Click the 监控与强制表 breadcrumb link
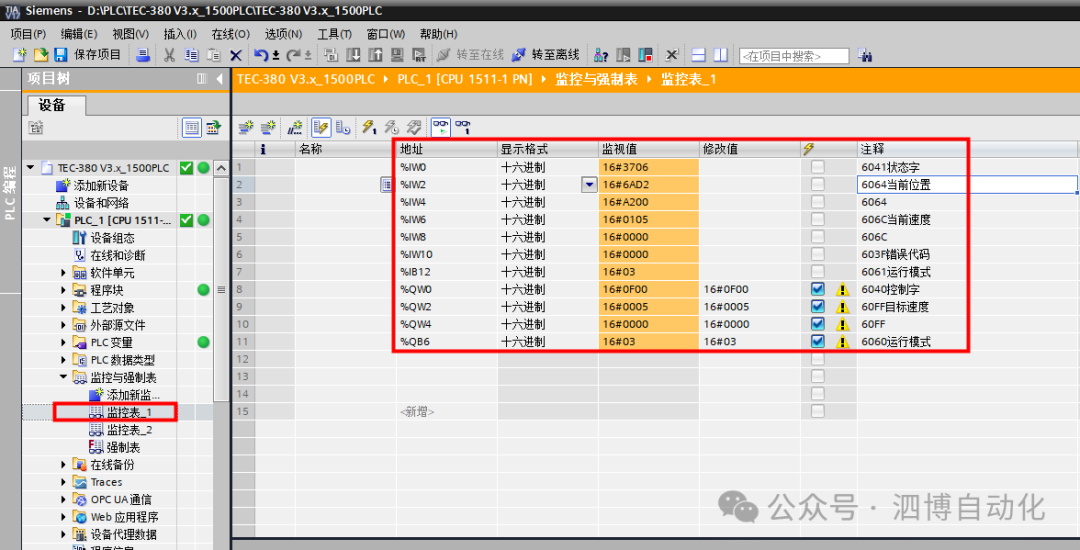 pyautogui.click(x=596, y=79)
